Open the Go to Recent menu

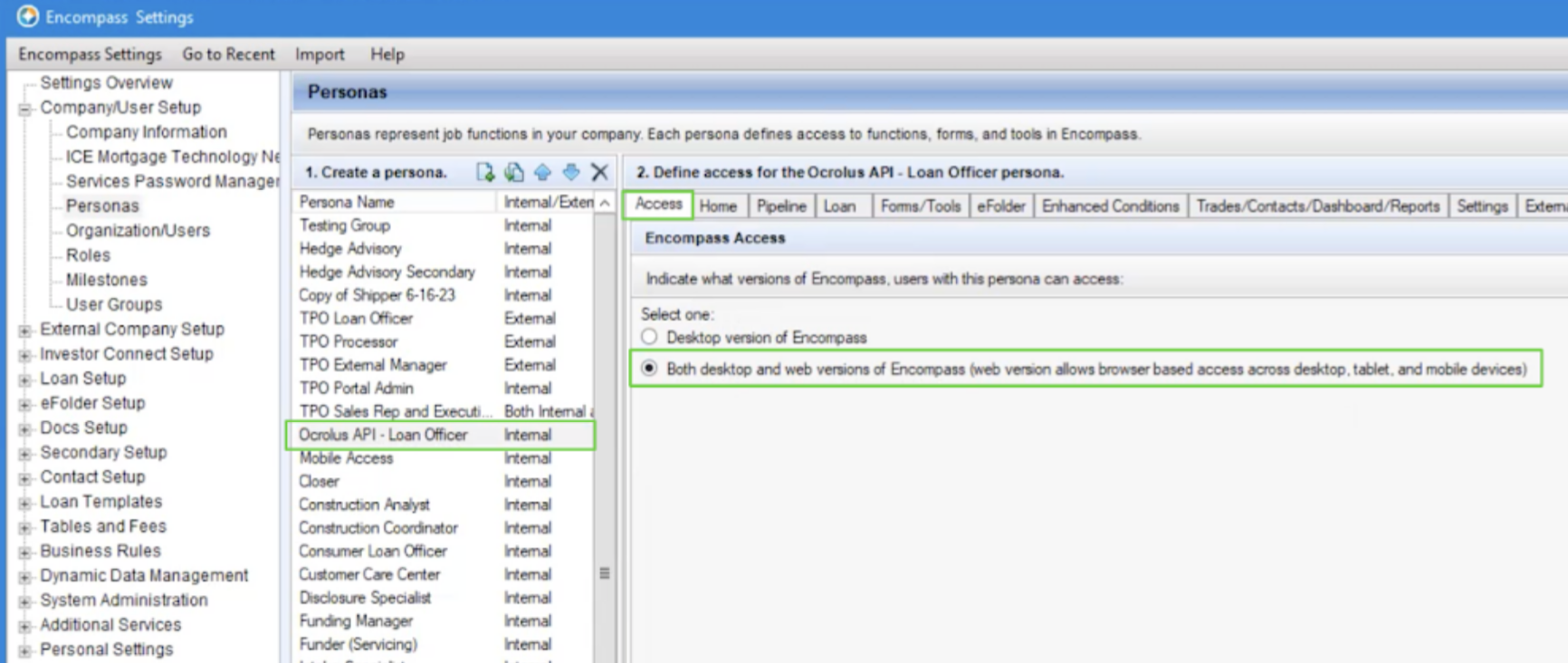click(x=228, y=54)
